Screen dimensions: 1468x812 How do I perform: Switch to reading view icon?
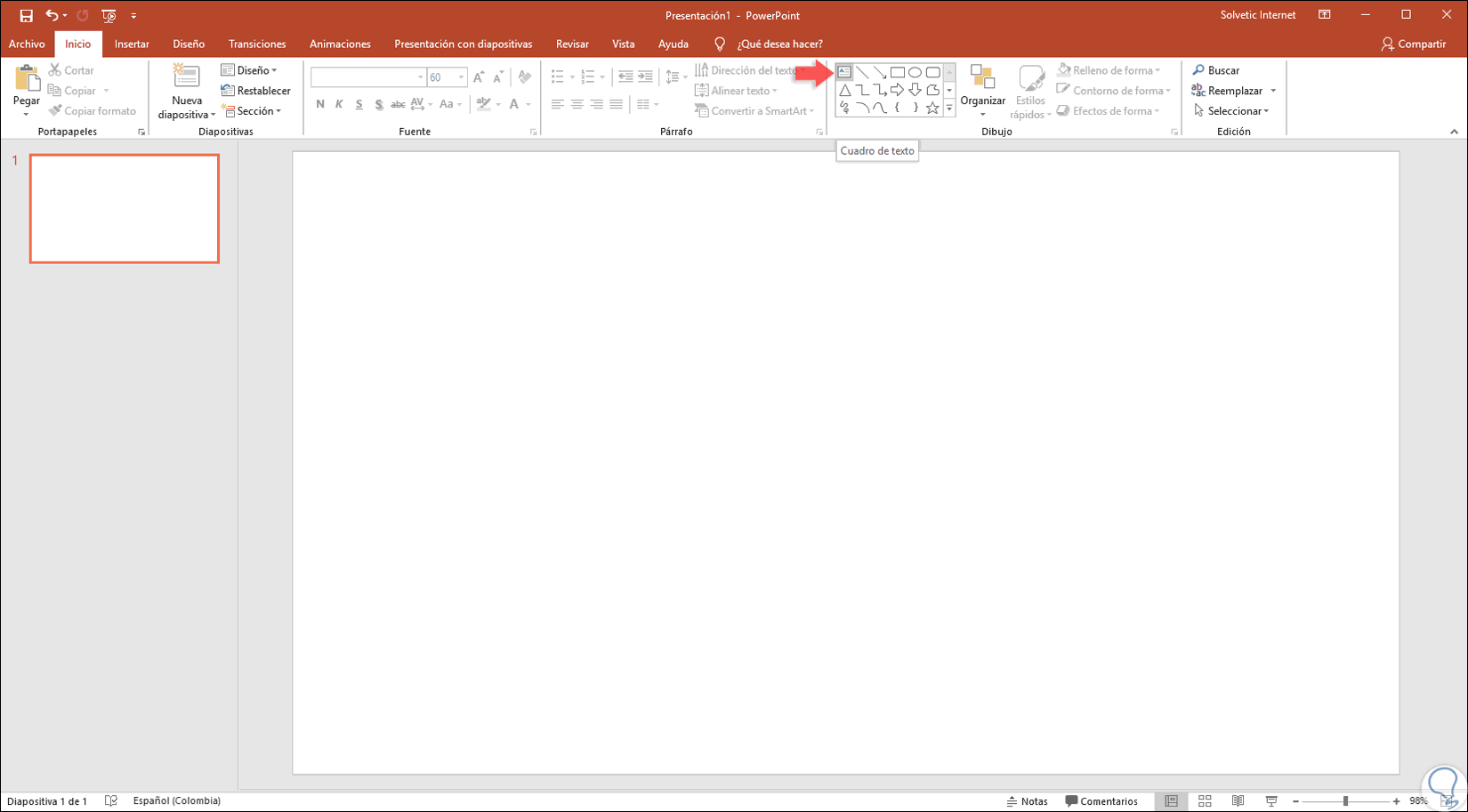coord(1238,801)
